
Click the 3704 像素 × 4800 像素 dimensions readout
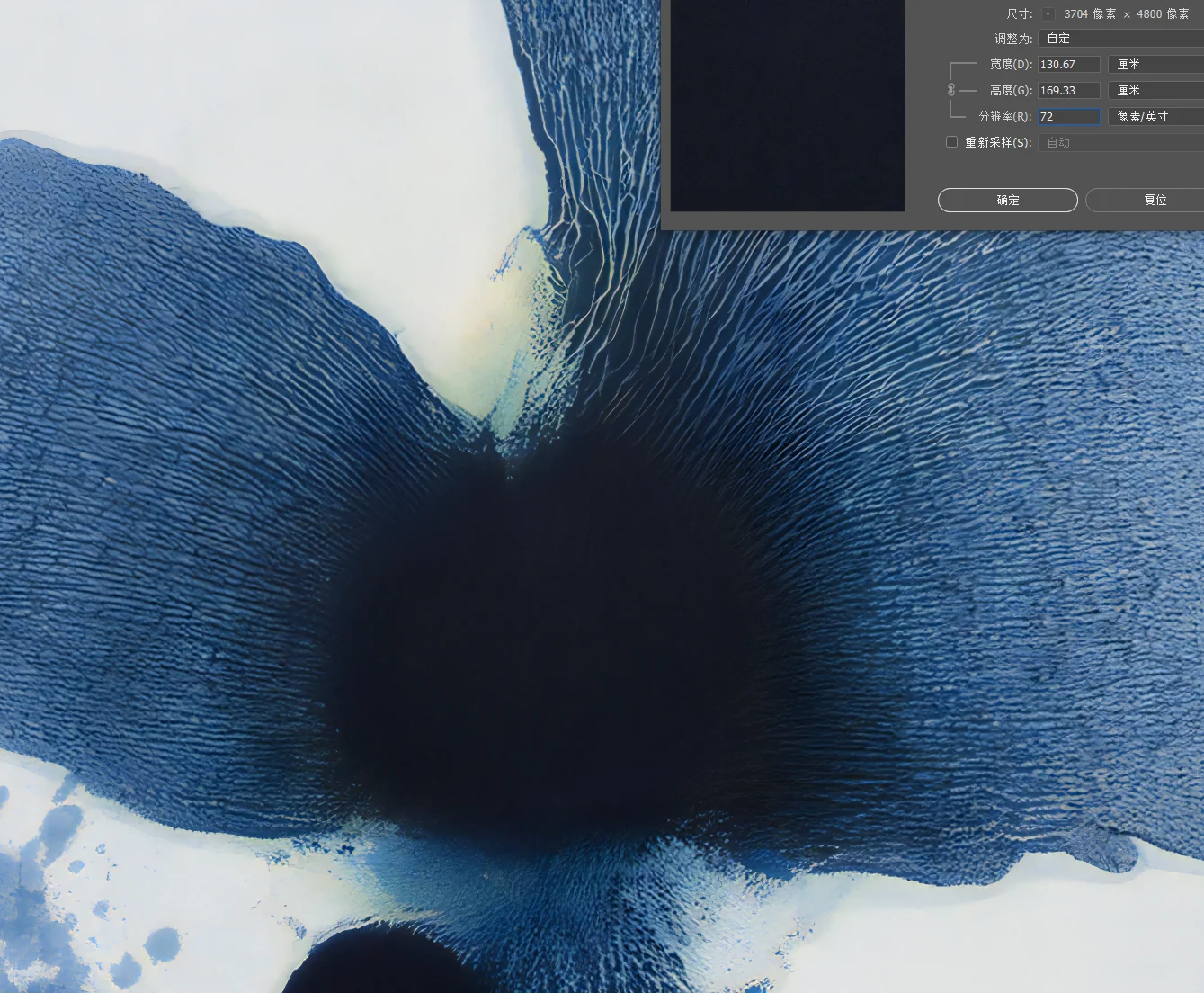(x=1126, y=14)
